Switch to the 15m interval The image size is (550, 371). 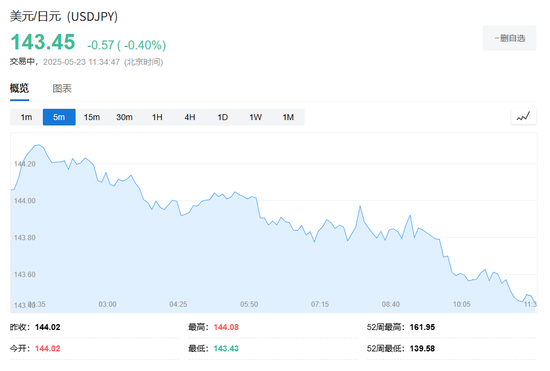tap(92, 117)
